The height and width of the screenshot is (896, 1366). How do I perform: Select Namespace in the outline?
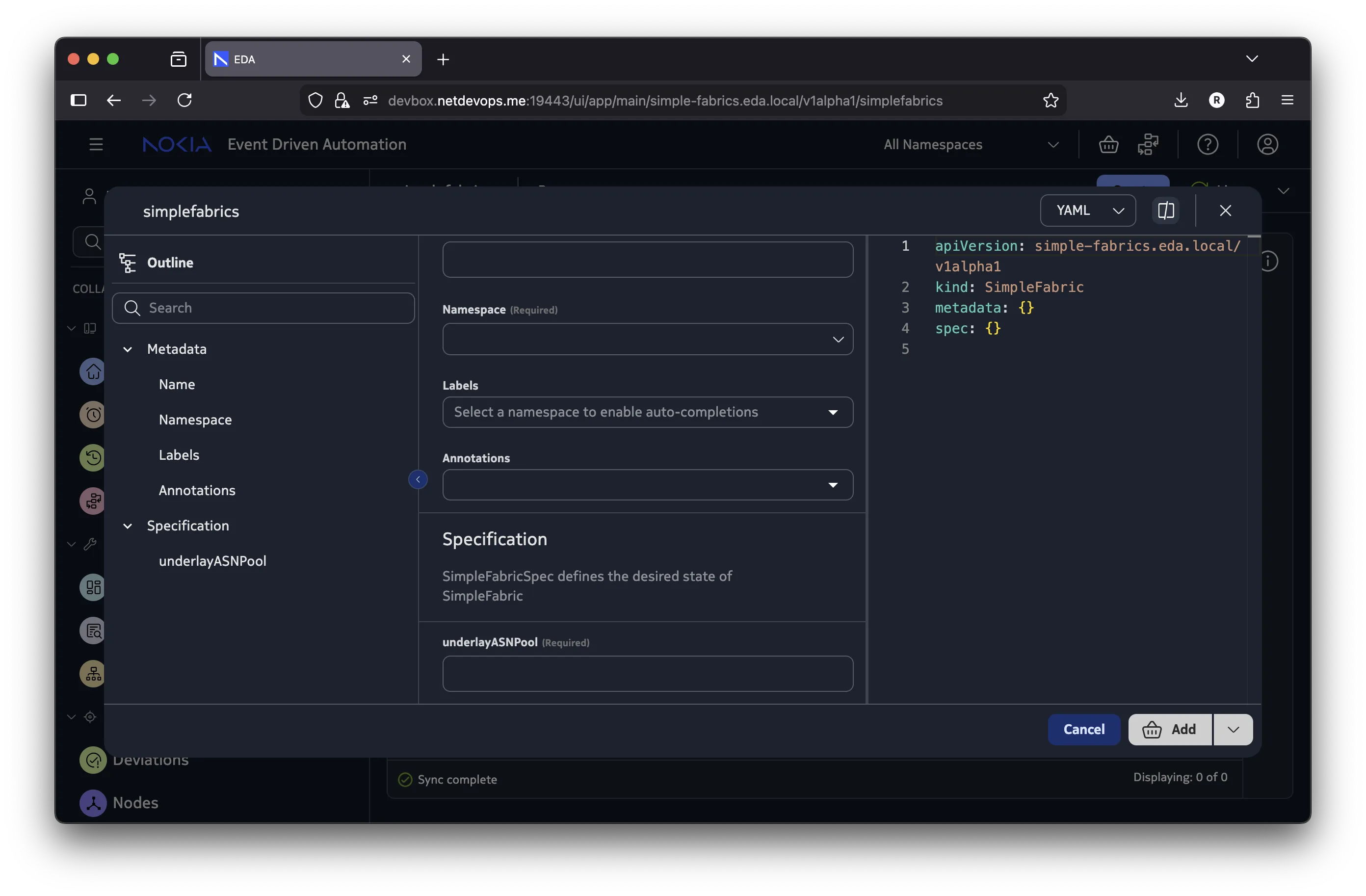click(195, 420)
